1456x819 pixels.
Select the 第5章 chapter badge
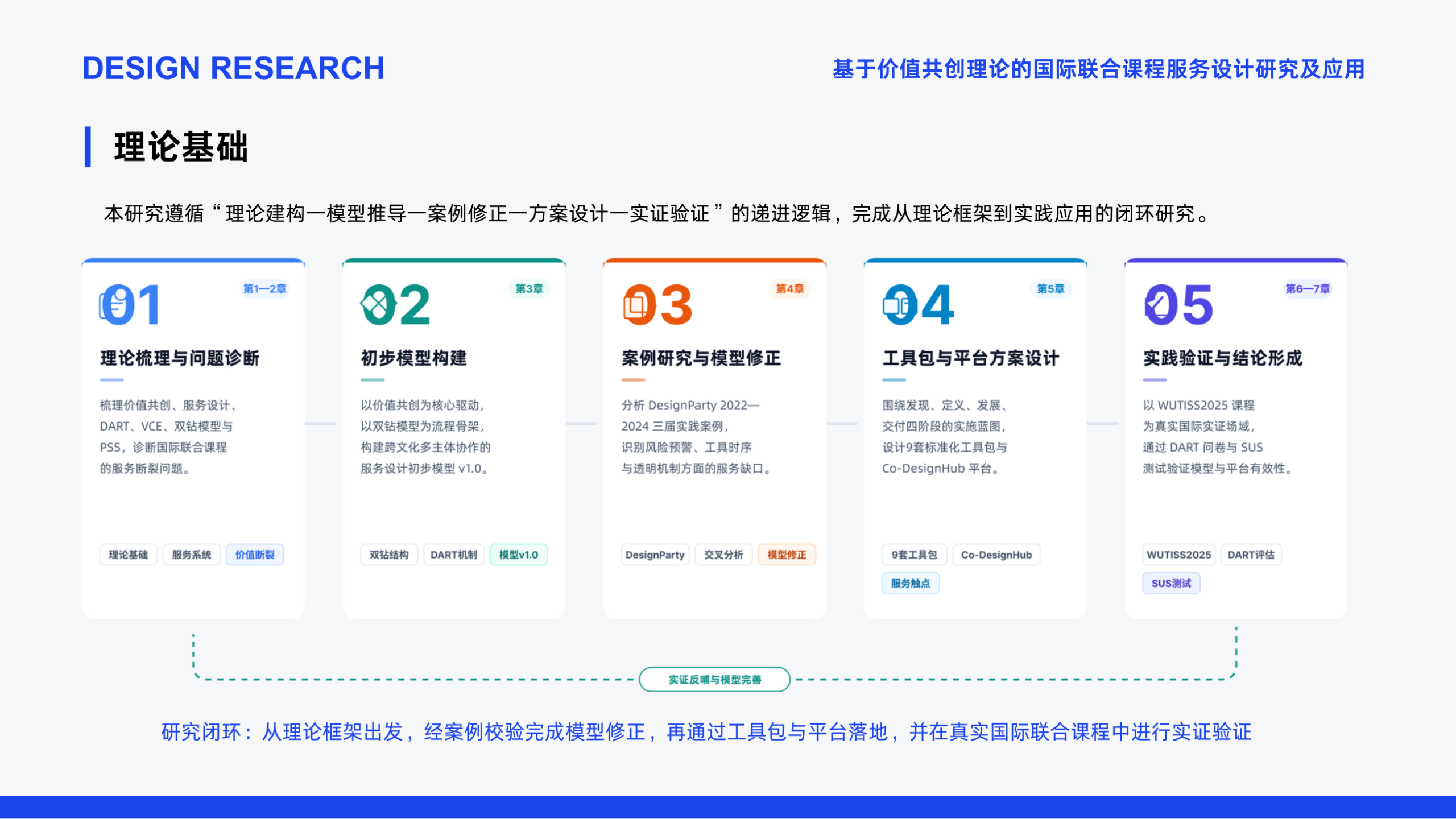click(1050, 289)
